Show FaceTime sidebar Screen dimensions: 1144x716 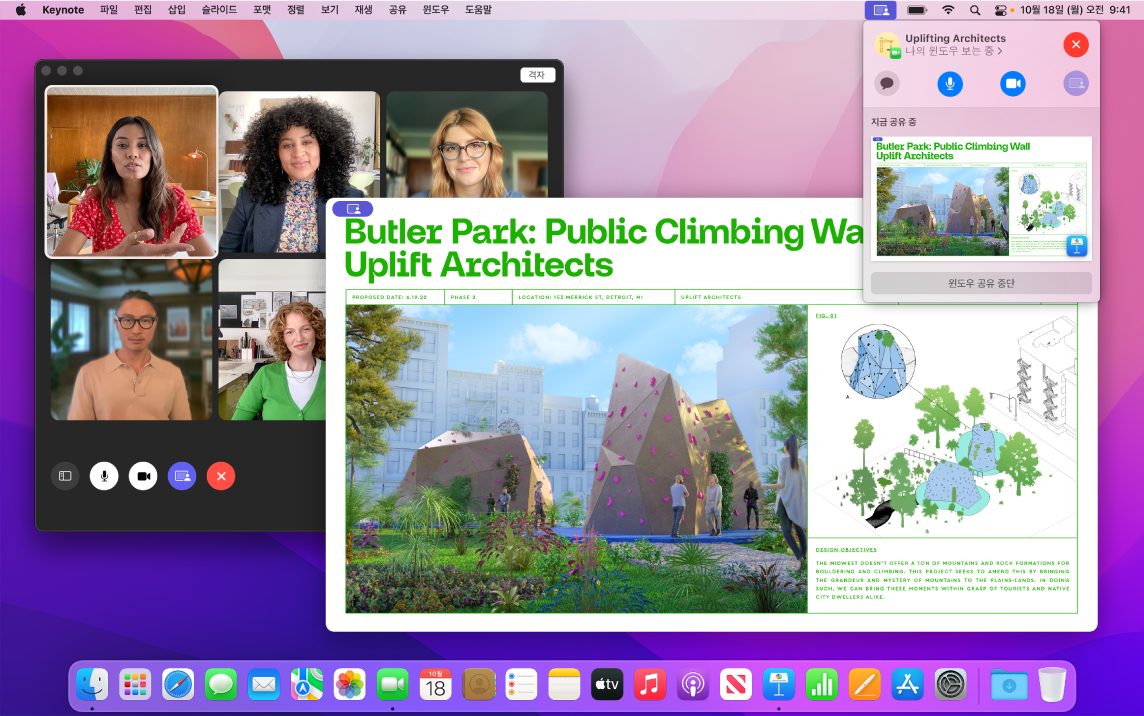click(x=65, y=476)
